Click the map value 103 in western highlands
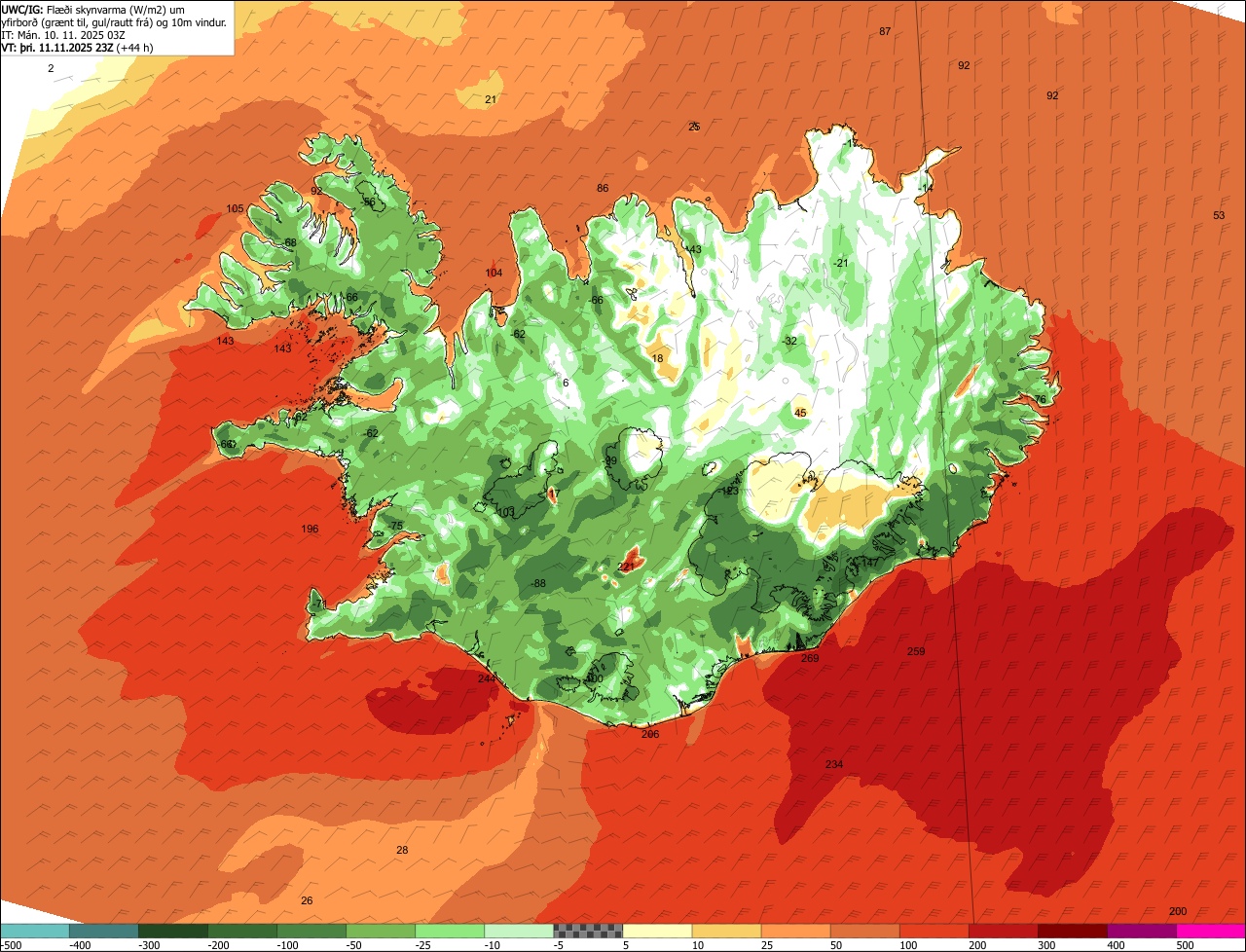This screenshot has width=1246, height=952. pyautogui.click(x=505, y=512)
